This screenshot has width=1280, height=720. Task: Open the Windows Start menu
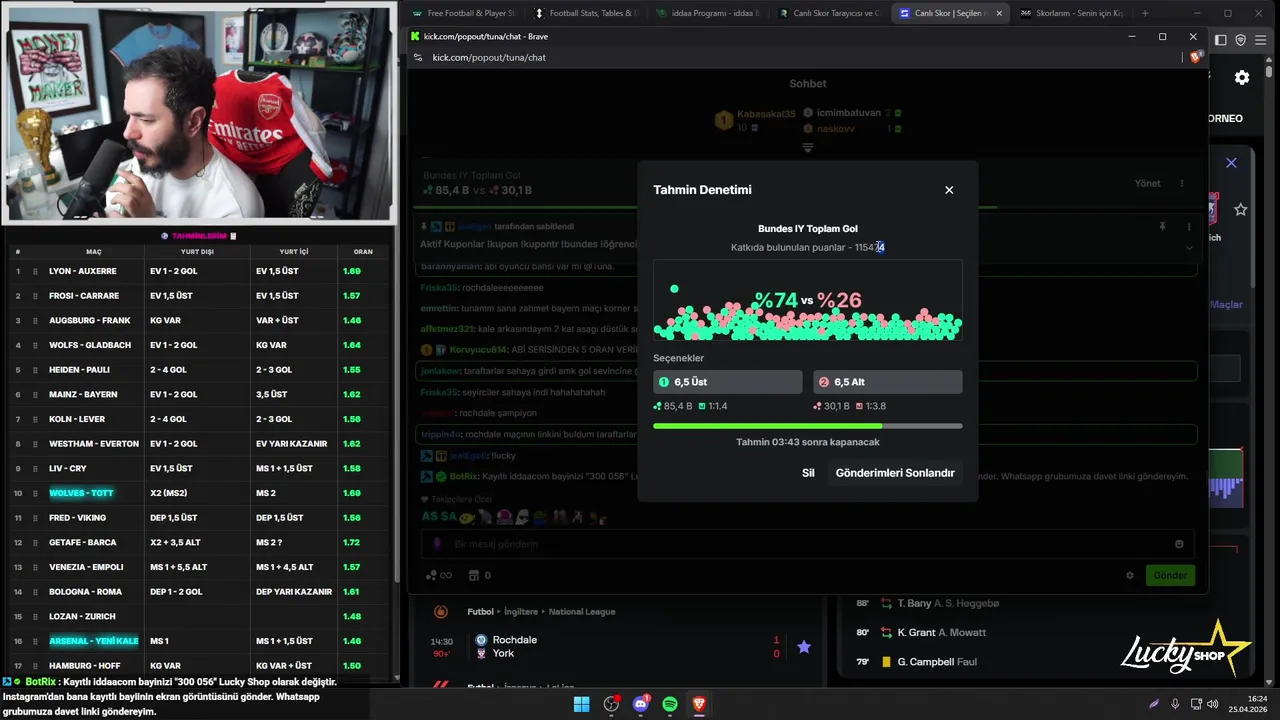pyautogui.click(x=581, y=704)
